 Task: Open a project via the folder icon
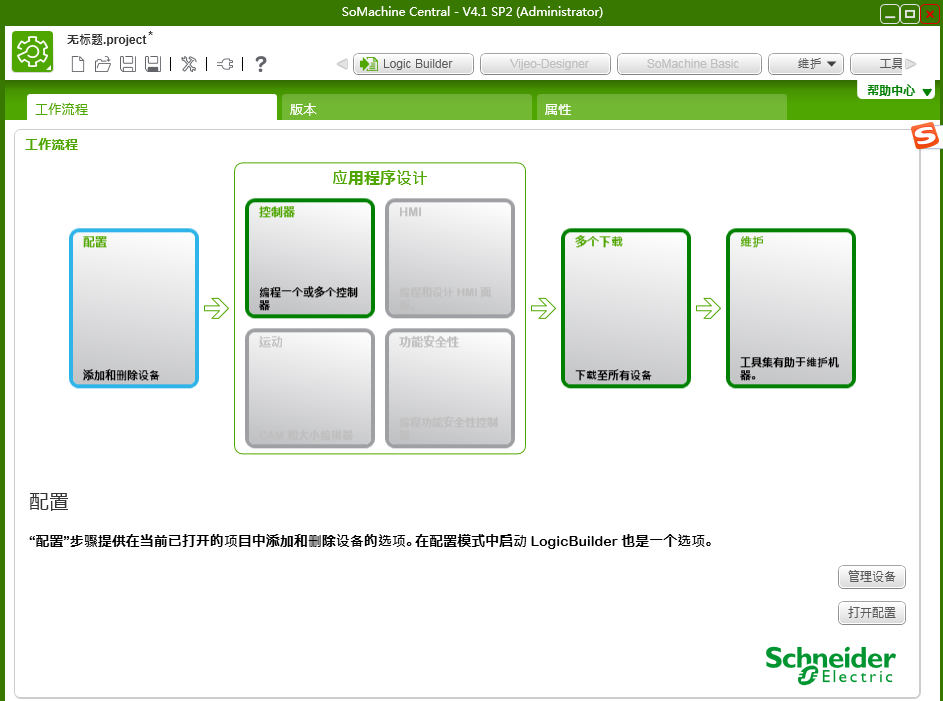point(103,64)
